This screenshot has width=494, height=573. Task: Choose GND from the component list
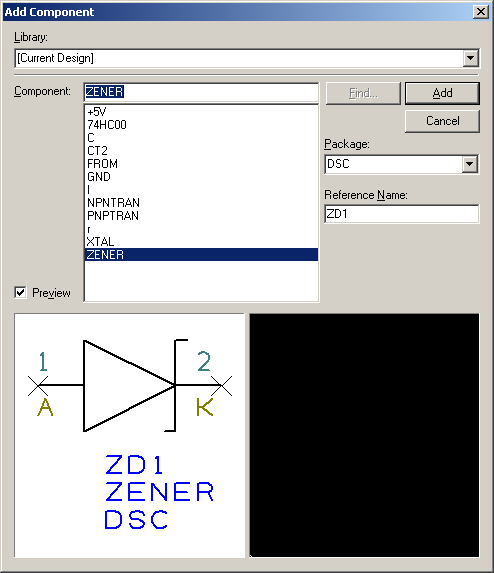click(x=201, y=177)
